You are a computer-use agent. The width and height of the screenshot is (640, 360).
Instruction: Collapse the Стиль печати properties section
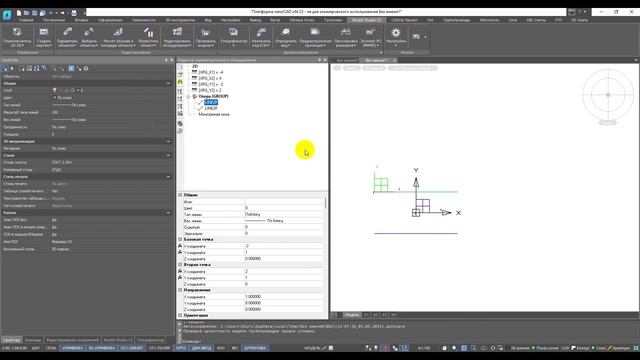(x=168, y=177)
